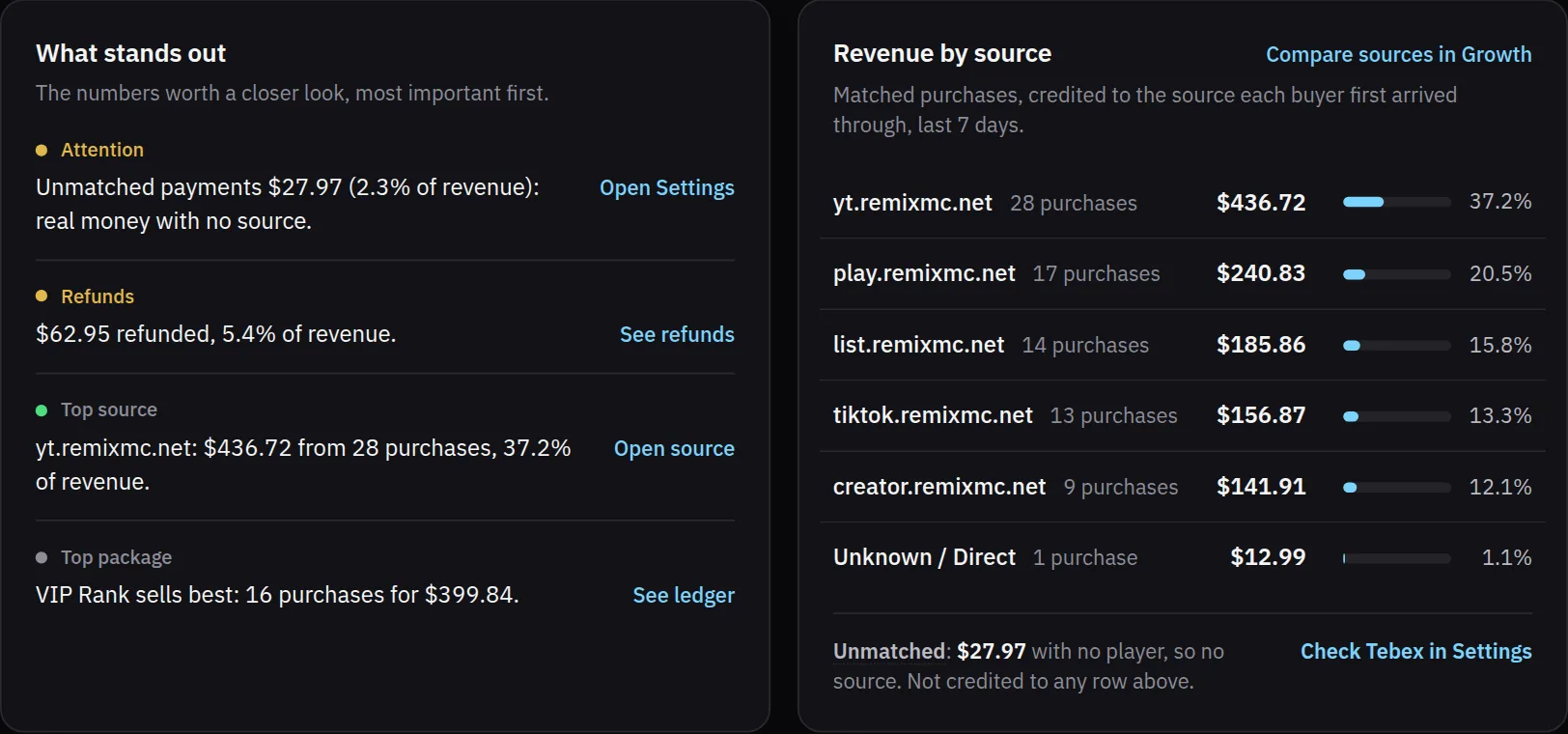
Task: Select the creator.remixmc.net source name
Action: point(939,487)
